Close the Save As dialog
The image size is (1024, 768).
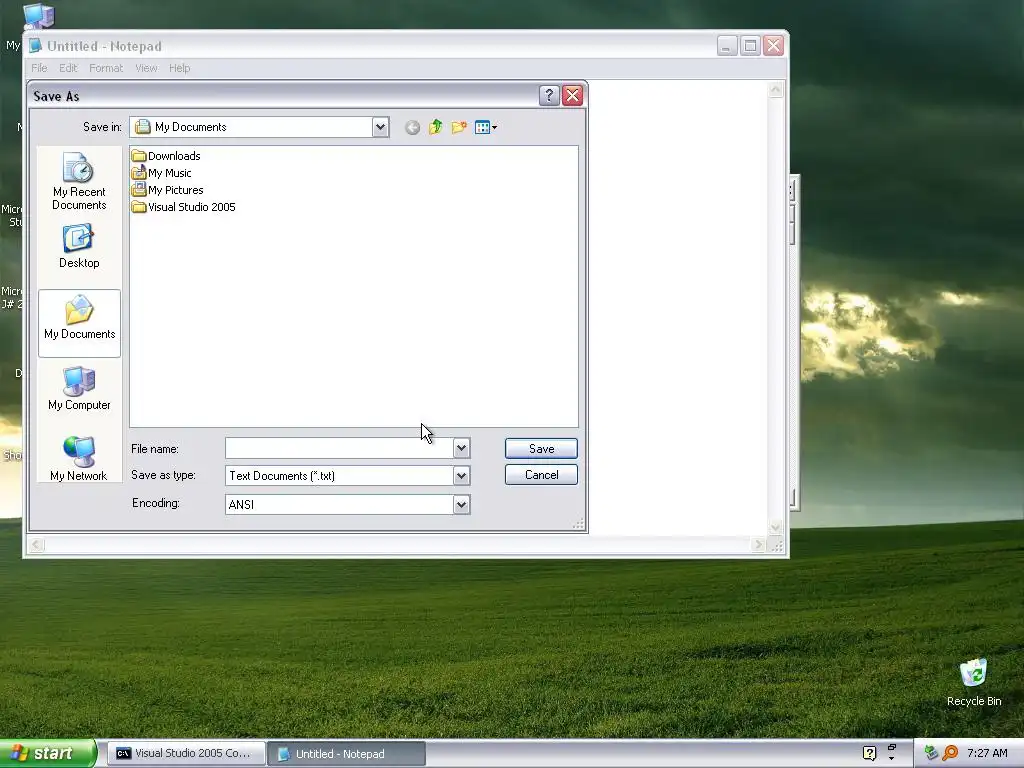(x=573, y=95)
